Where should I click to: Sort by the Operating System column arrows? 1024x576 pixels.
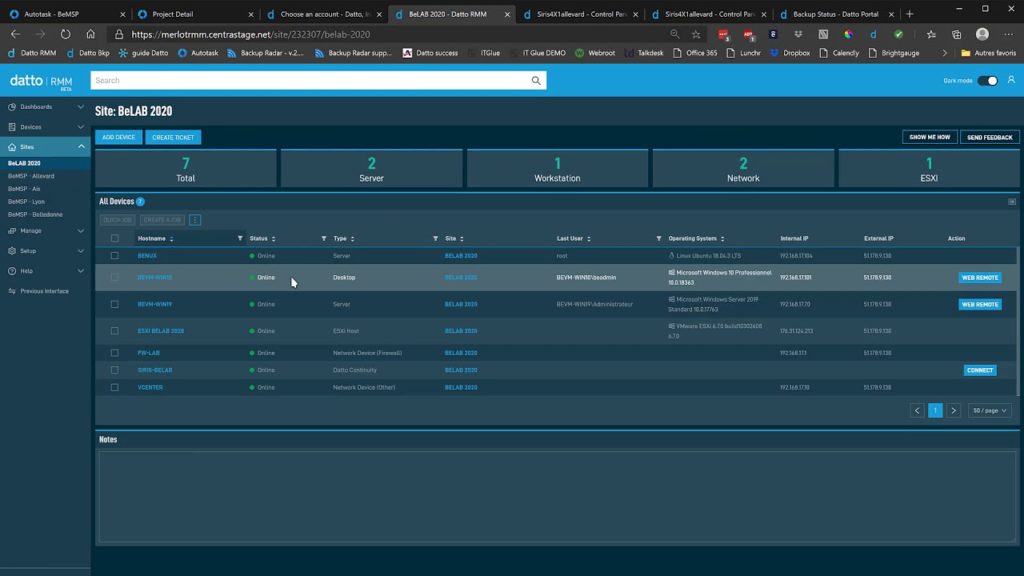[x=722, y=239]
